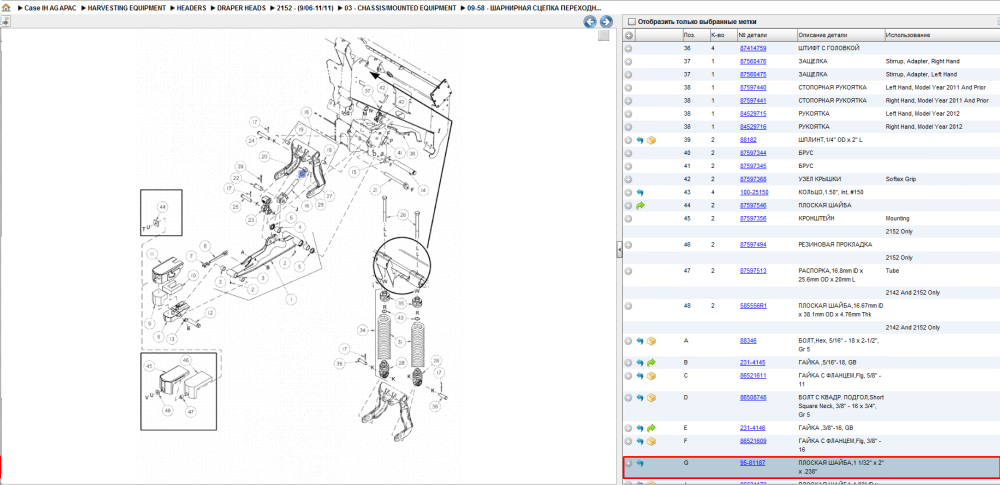Sort by the 'К-во' column header
This screenshot has width=1000, height=485.
coord(722,35)
